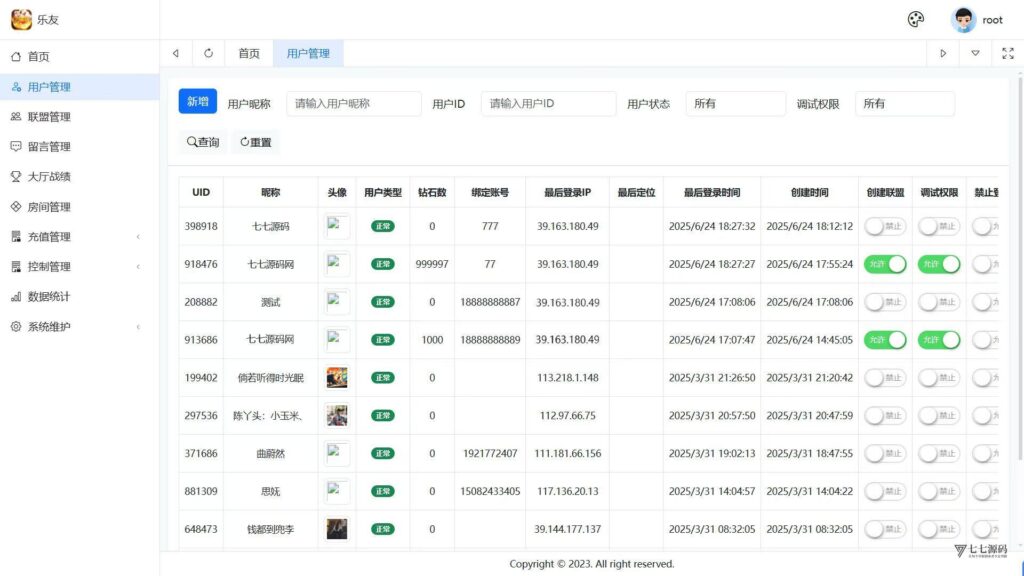
Task: Click avatar thumbnail of user 199402
Action: click(337, 377)
